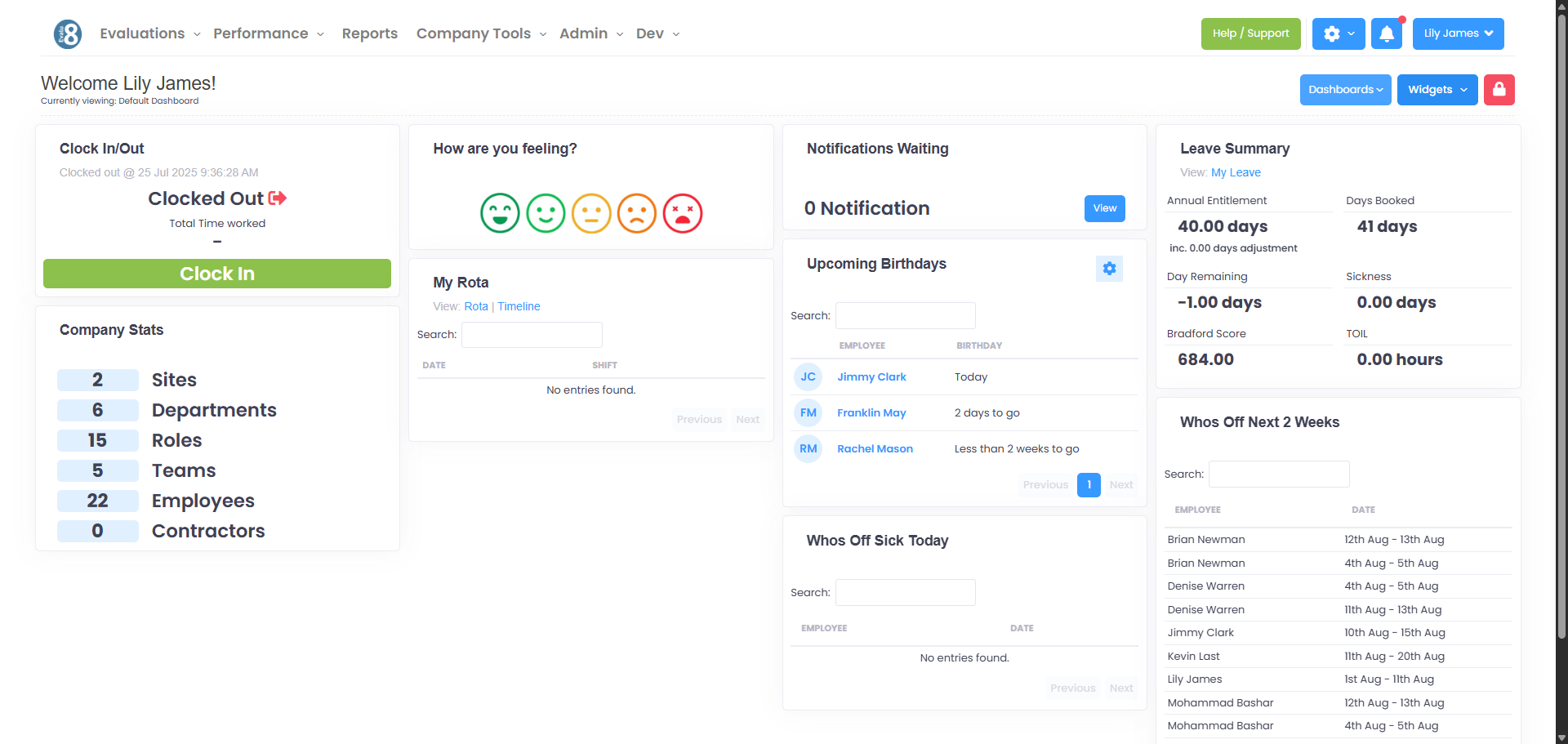1568x744 pixels.
Task: Click the 0 Contractors count
Action: click(x=98, y=531)
